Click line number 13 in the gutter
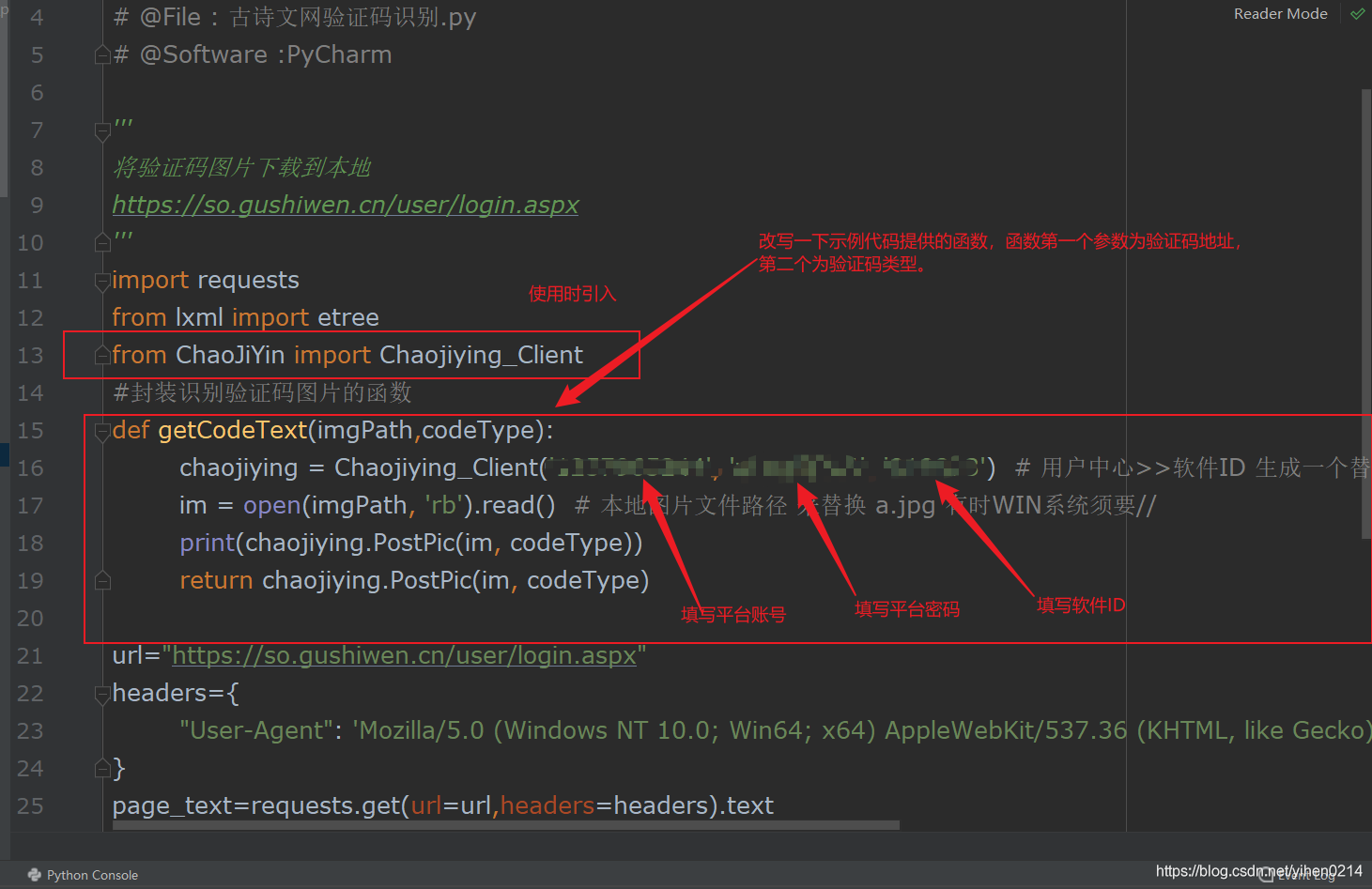The image size is (1372, 889). pos(30,355)
